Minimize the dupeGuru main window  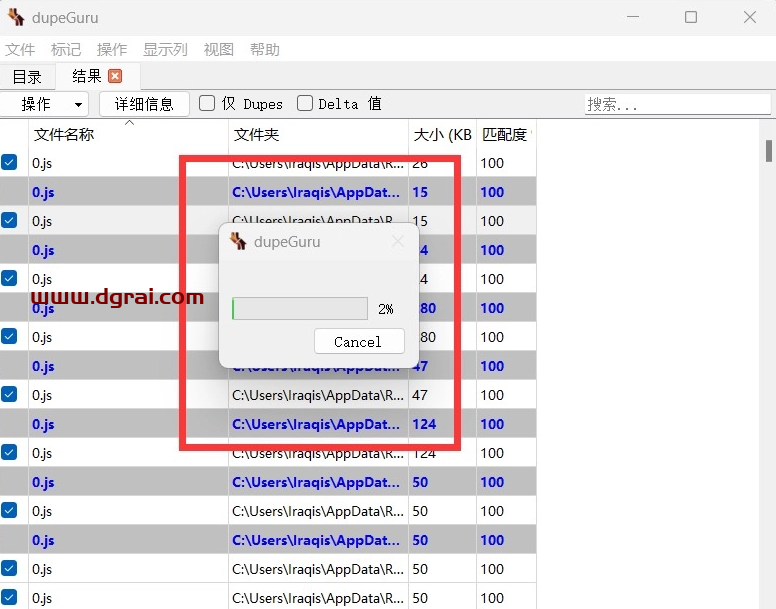[x=633, y=17]
